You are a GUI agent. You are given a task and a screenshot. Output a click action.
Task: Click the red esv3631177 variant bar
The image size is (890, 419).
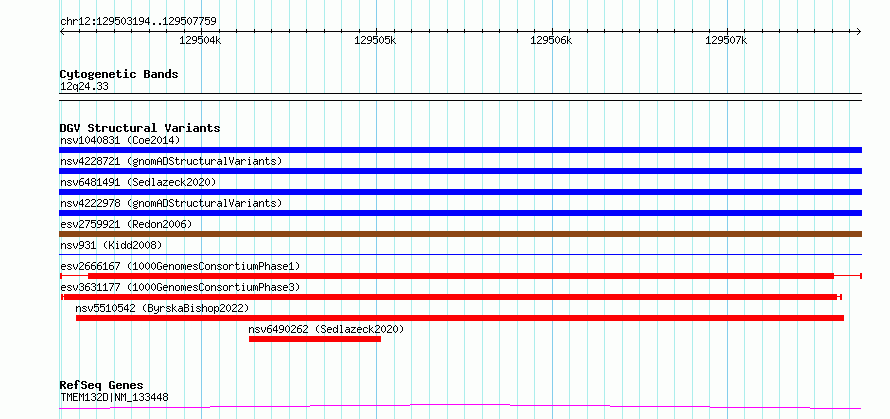click(x=451, y=297)
